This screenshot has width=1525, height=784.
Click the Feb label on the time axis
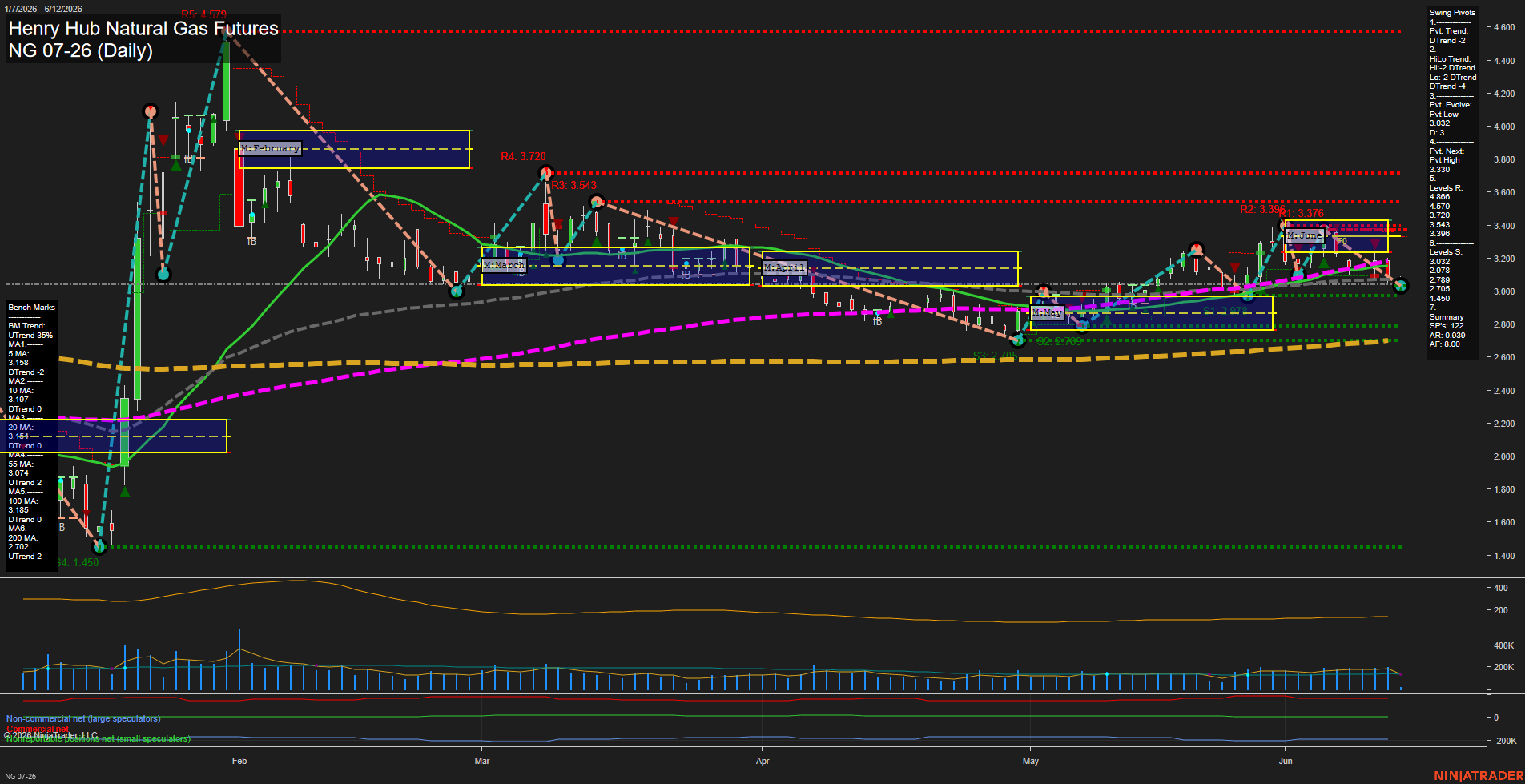click(x=239, y=761)
